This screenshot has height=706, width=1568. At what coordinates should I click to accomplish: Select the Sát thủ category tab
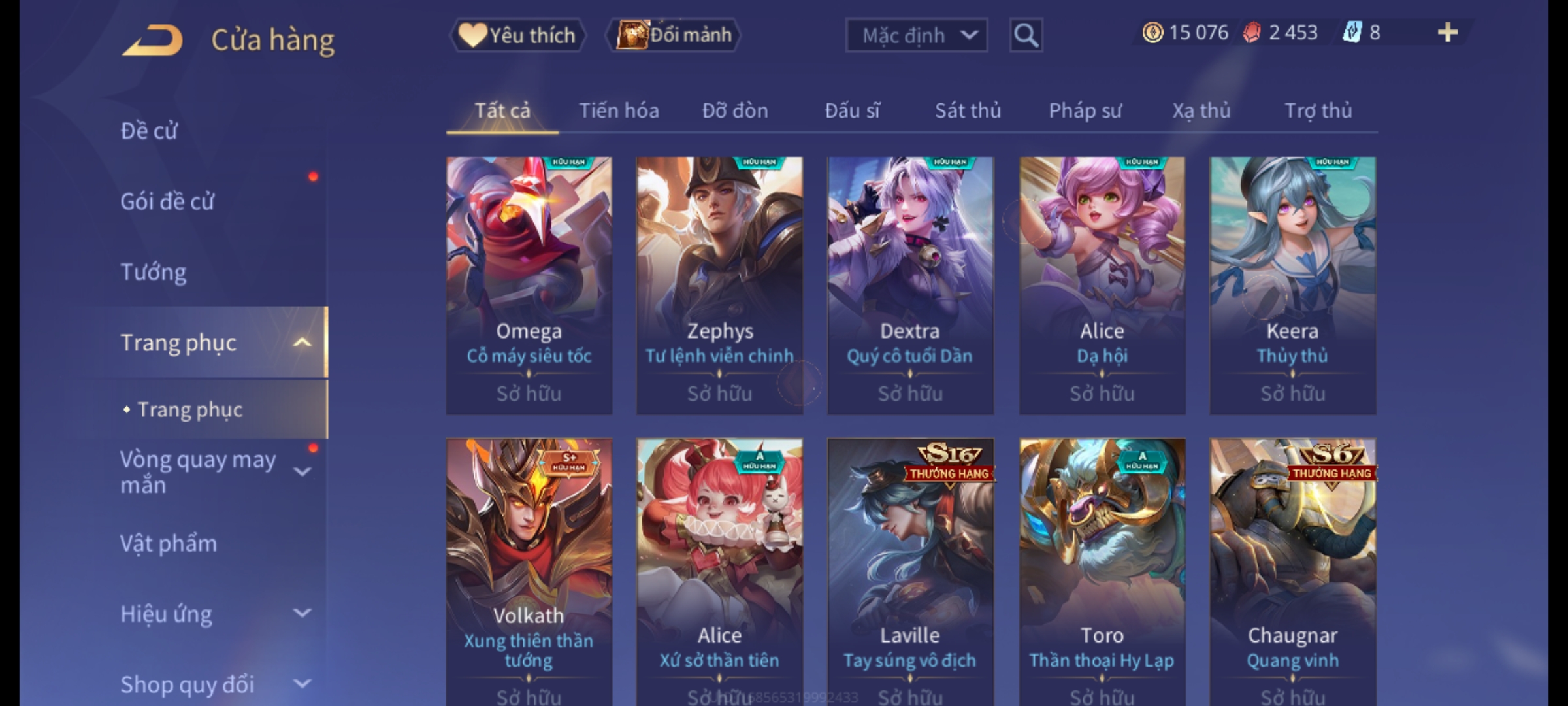968,110
